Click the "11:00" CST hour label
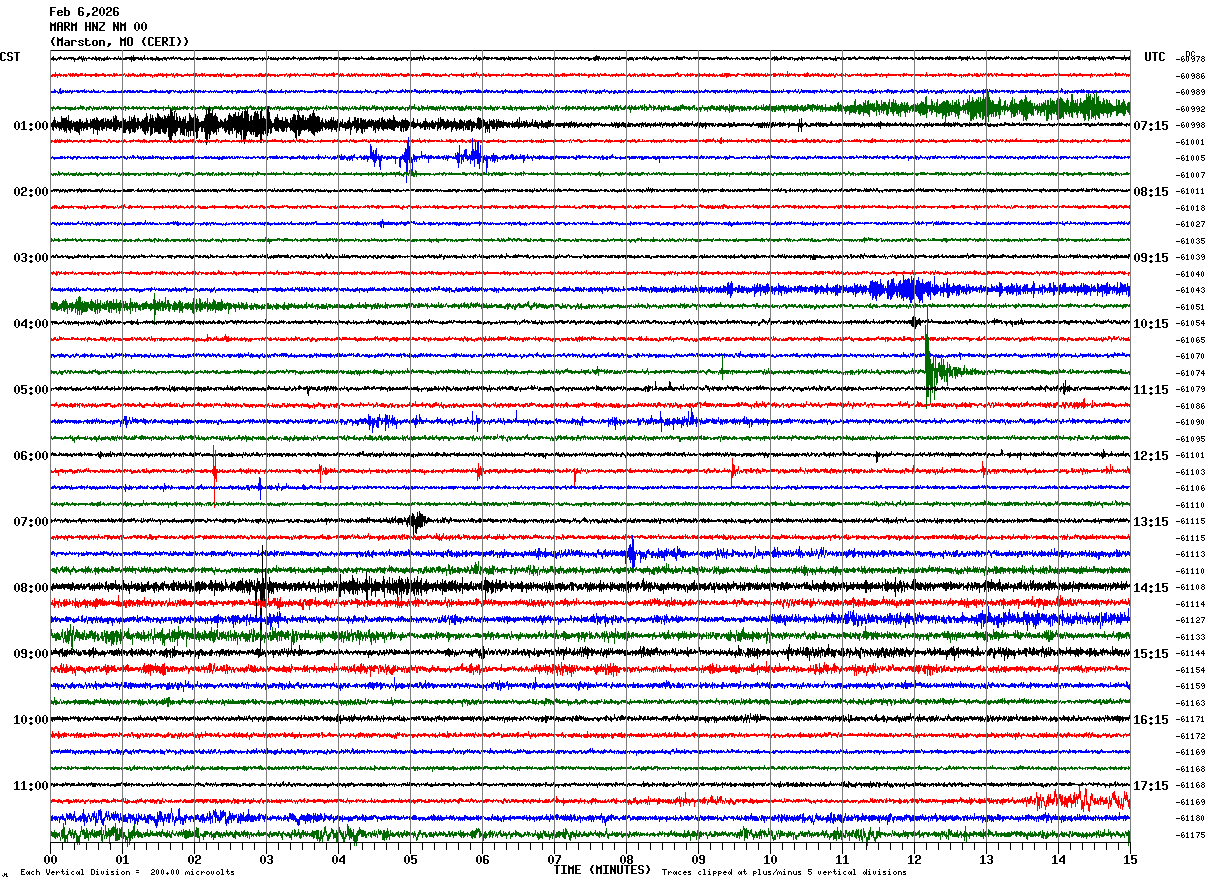 tap(31, 786)
